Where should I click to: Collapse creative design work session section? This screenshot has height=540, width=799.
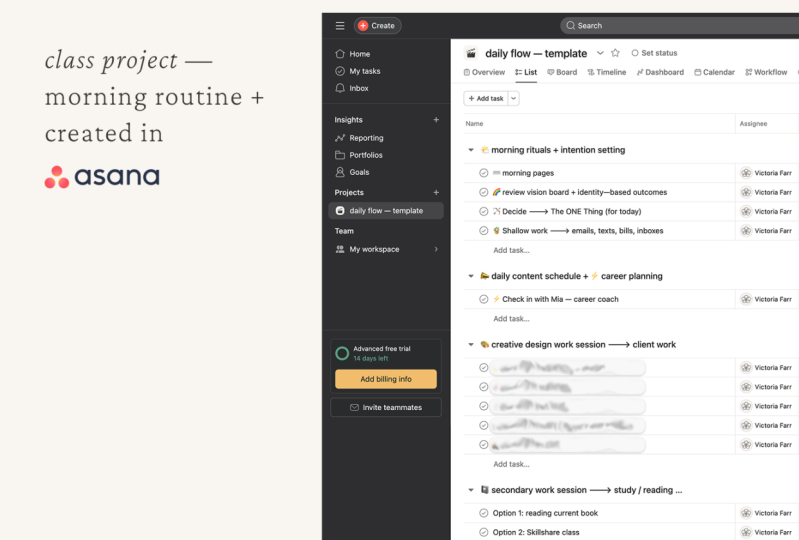pyautogui.click(x=471, y=345)
